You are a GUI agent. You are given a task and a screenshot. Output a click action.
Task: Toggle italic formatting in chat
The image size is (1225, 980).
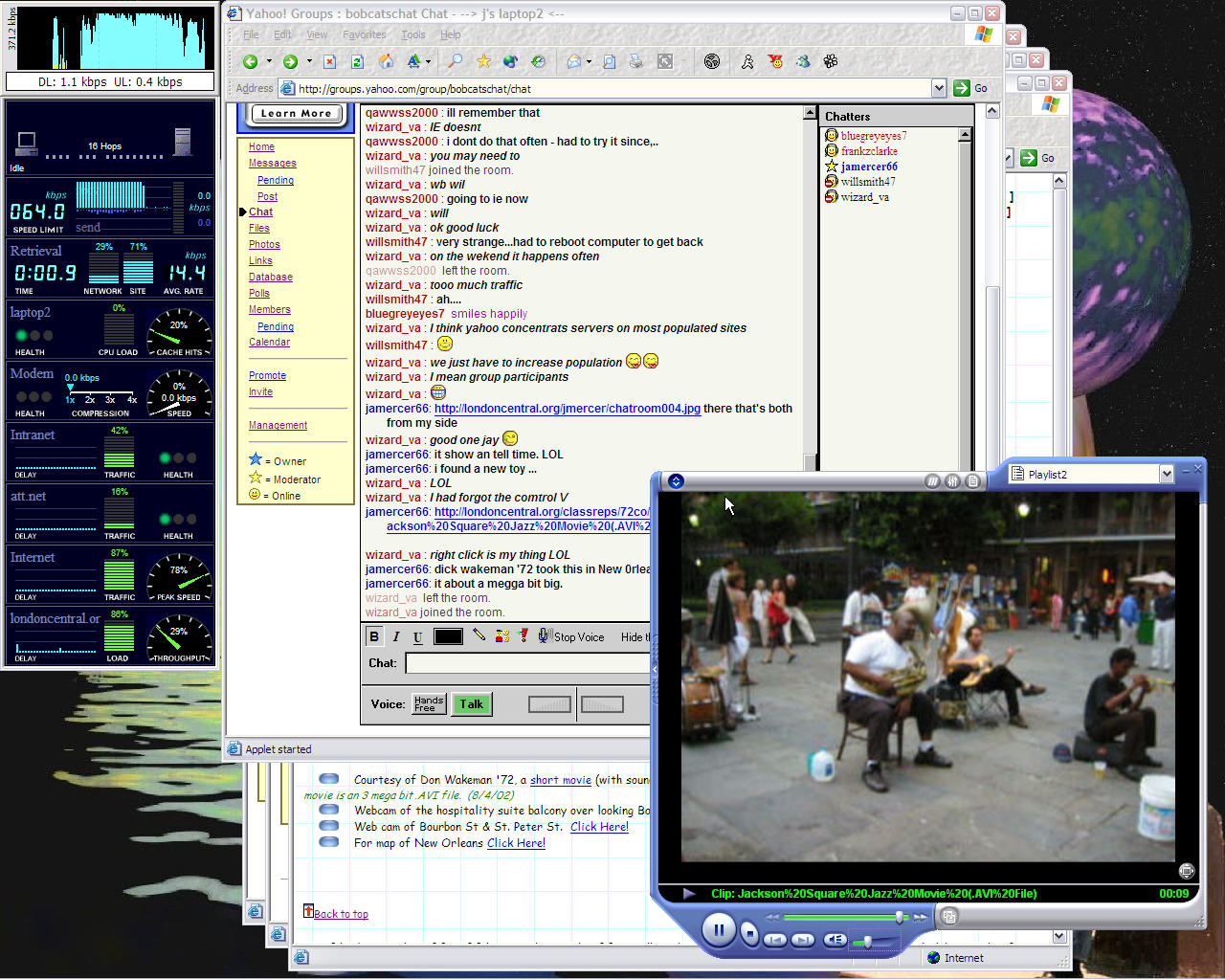point(396,636)
